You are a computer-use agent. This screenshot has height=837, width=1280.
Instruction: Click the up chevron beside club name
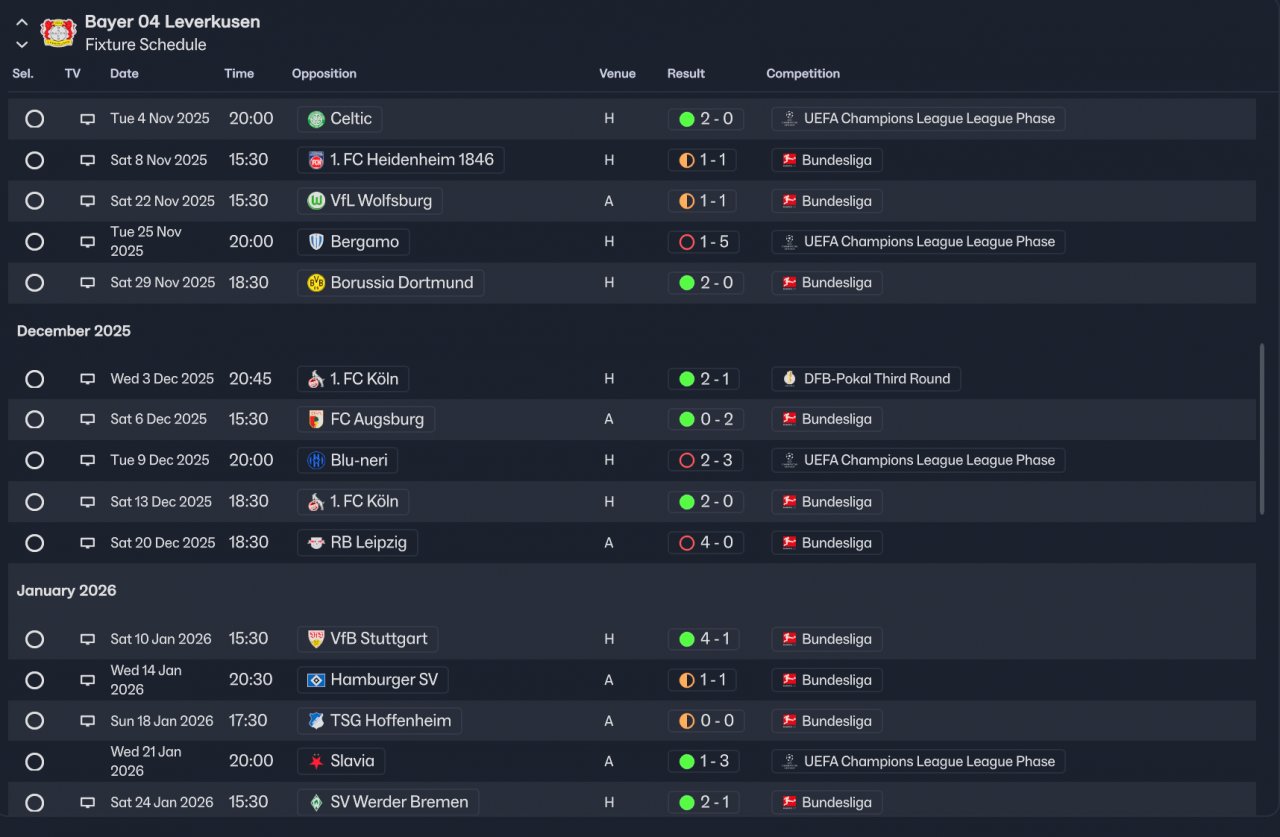[x=22, y=22]
